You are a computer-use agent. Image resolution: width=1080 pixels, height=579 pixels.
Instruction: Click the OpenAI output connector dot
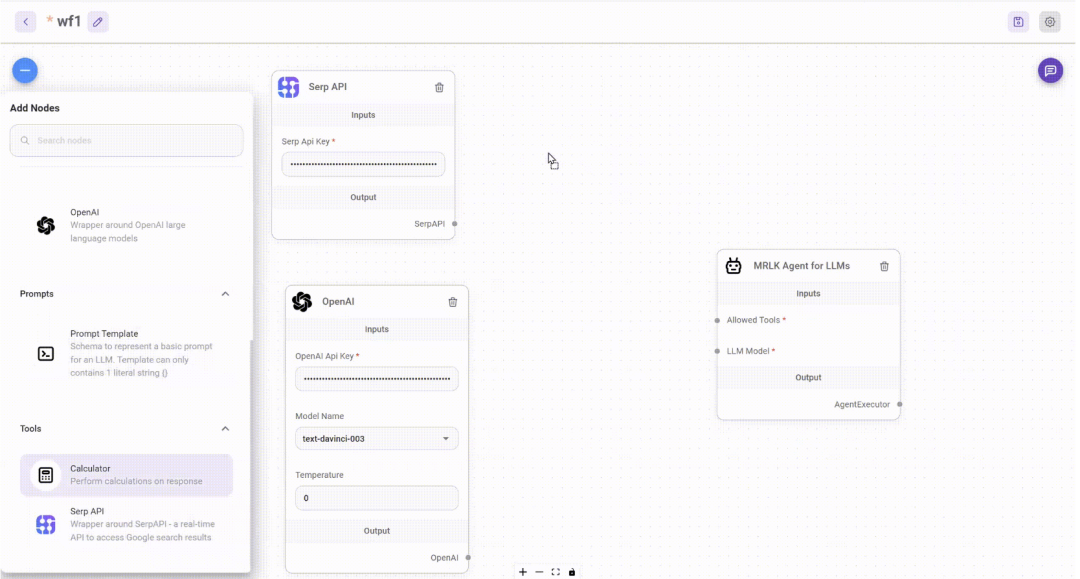tap(468, 558)
